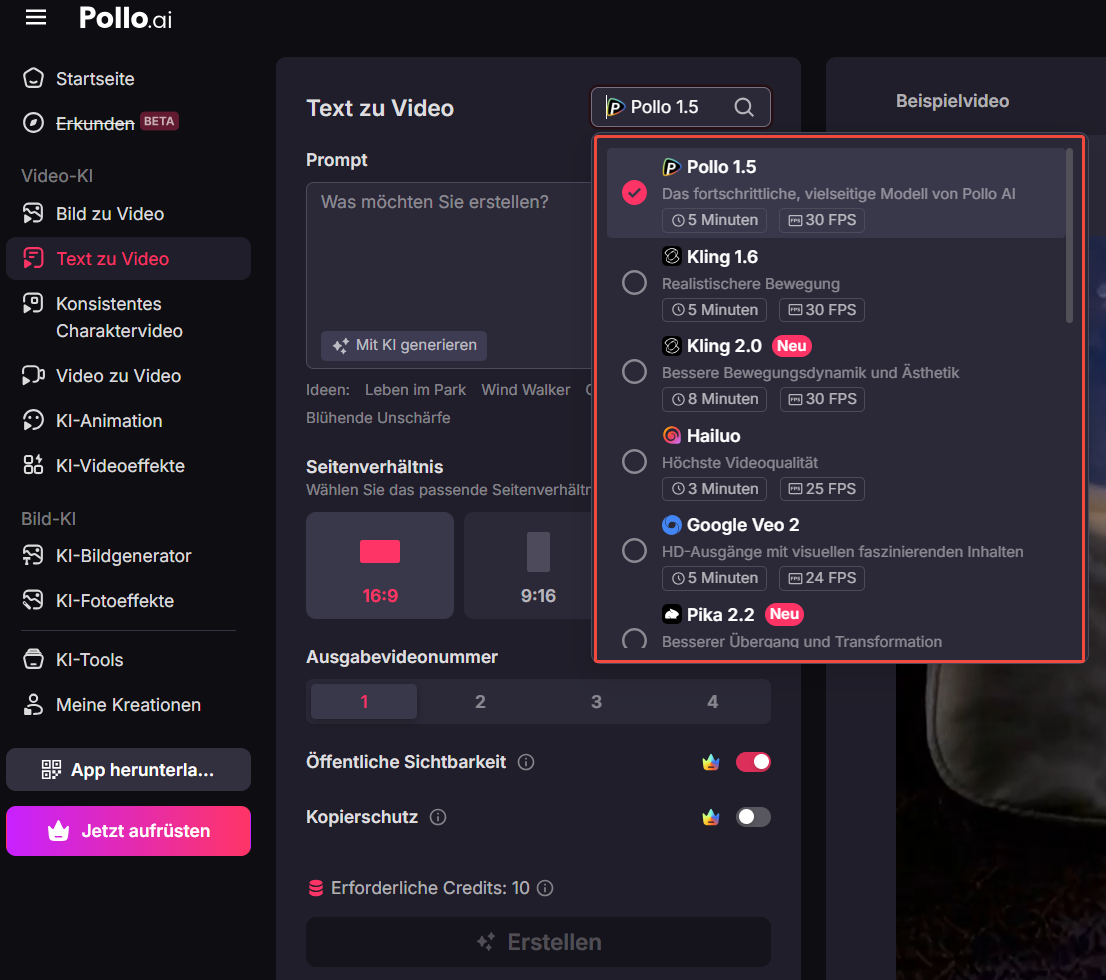
Task: Set output video number to 4
Action: 713,701
